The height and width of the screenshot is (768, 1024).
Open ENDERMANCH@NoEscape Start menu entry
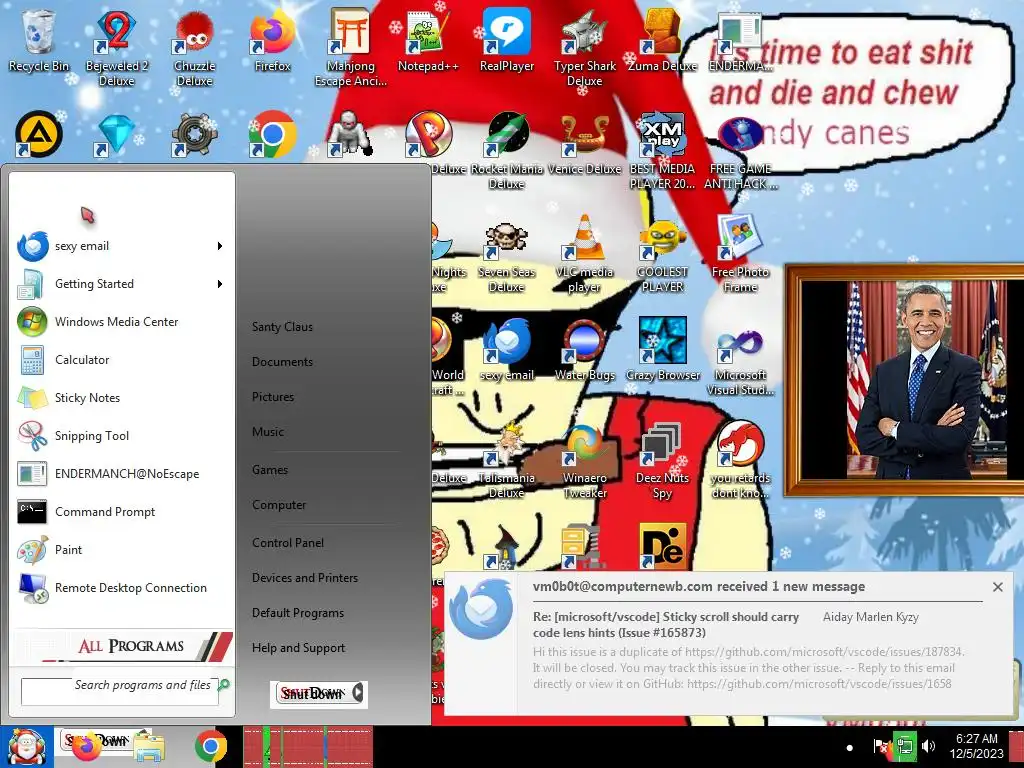click(121, 473)
